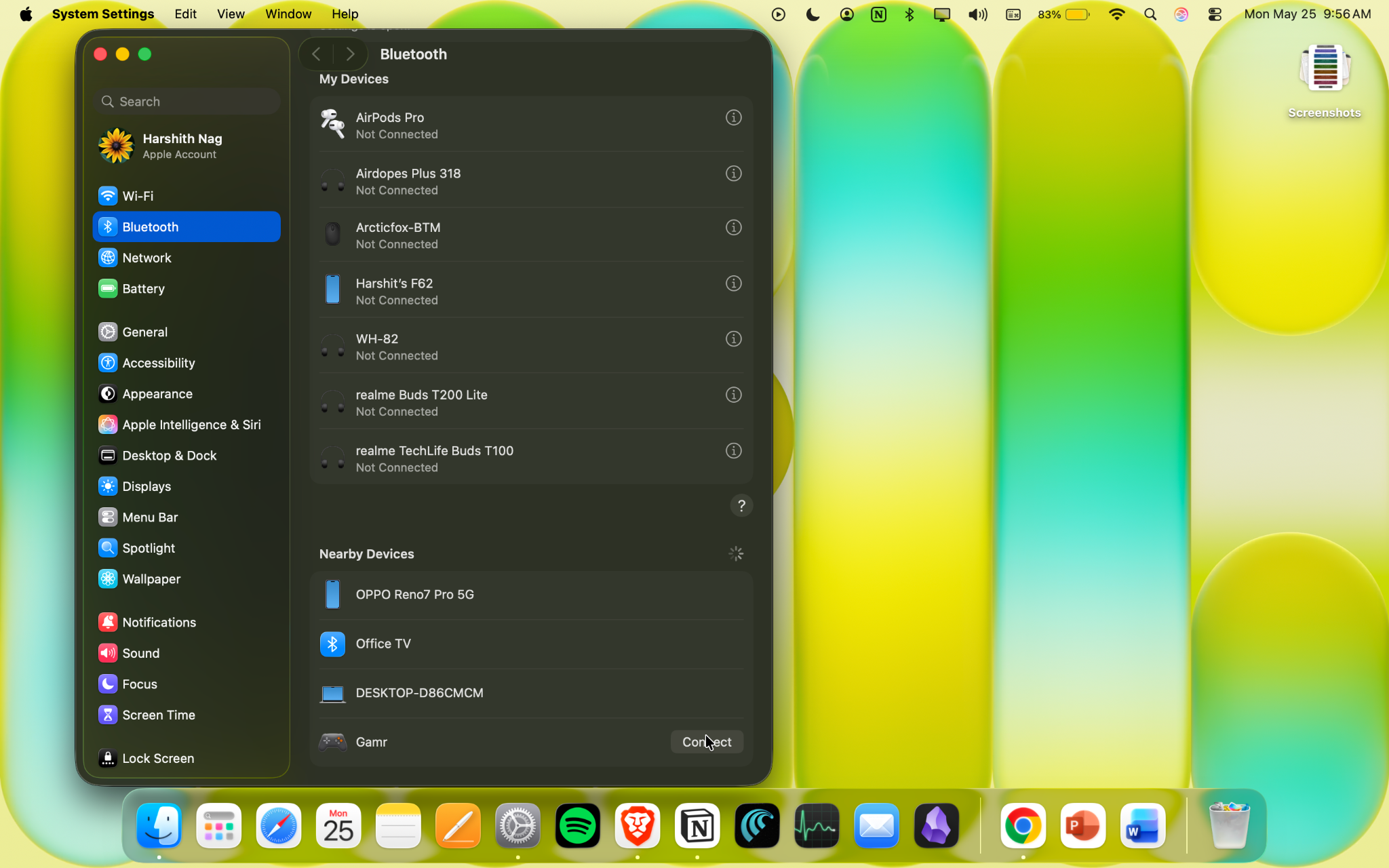Screen dimensions: 1389x868
Task: Select Office TV nearby device
Action: 531,644
